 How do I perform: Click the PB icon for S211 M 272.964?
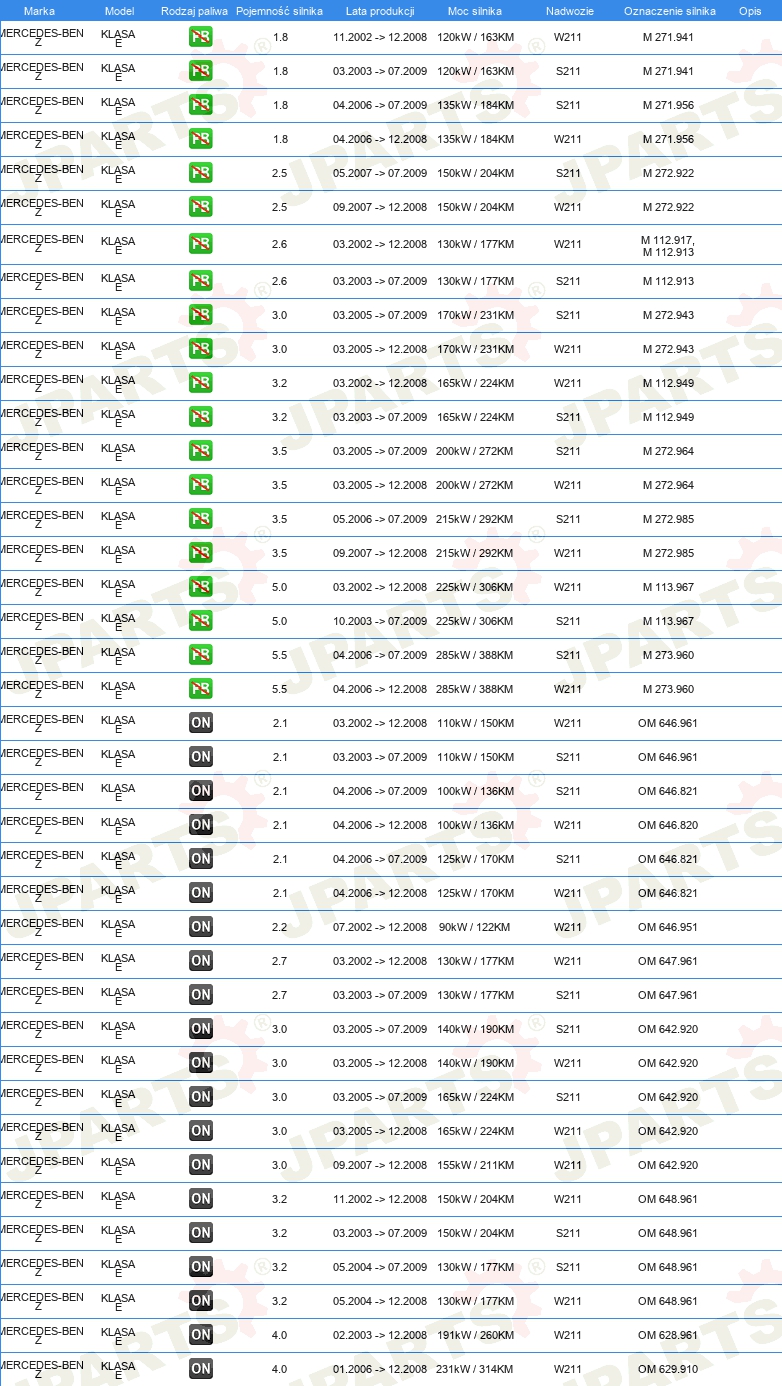click(x=201, y=452)
